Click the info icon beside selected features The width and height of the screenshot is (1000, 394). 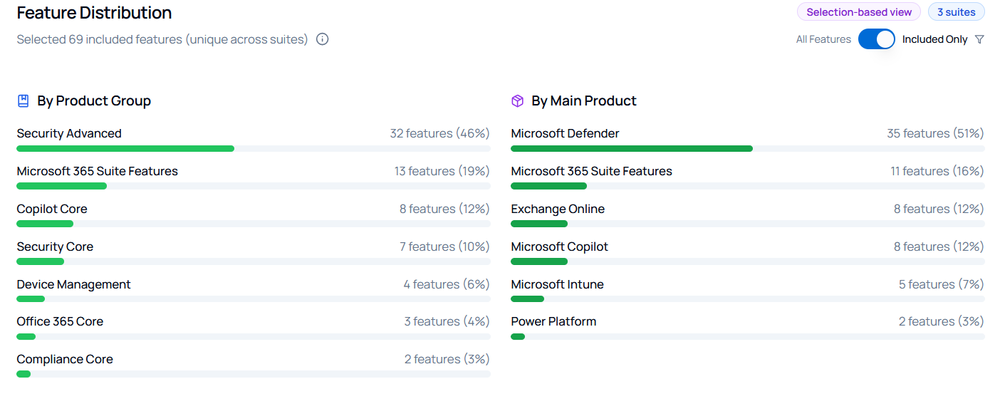coord(323,40)
